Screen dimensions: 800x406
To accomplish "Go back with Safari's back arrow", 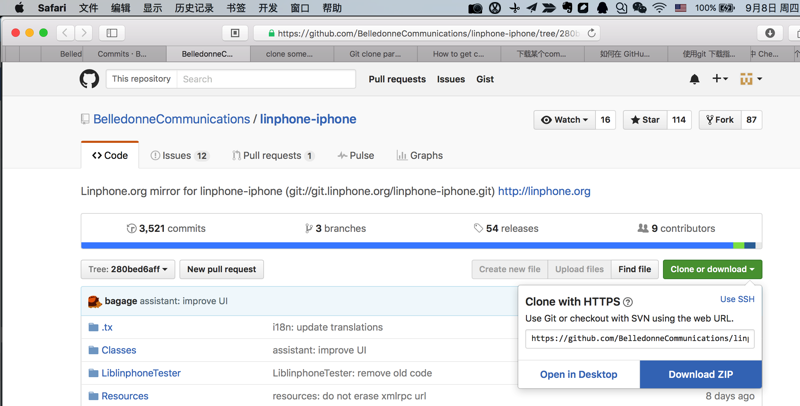I will (x=65, y=33).
